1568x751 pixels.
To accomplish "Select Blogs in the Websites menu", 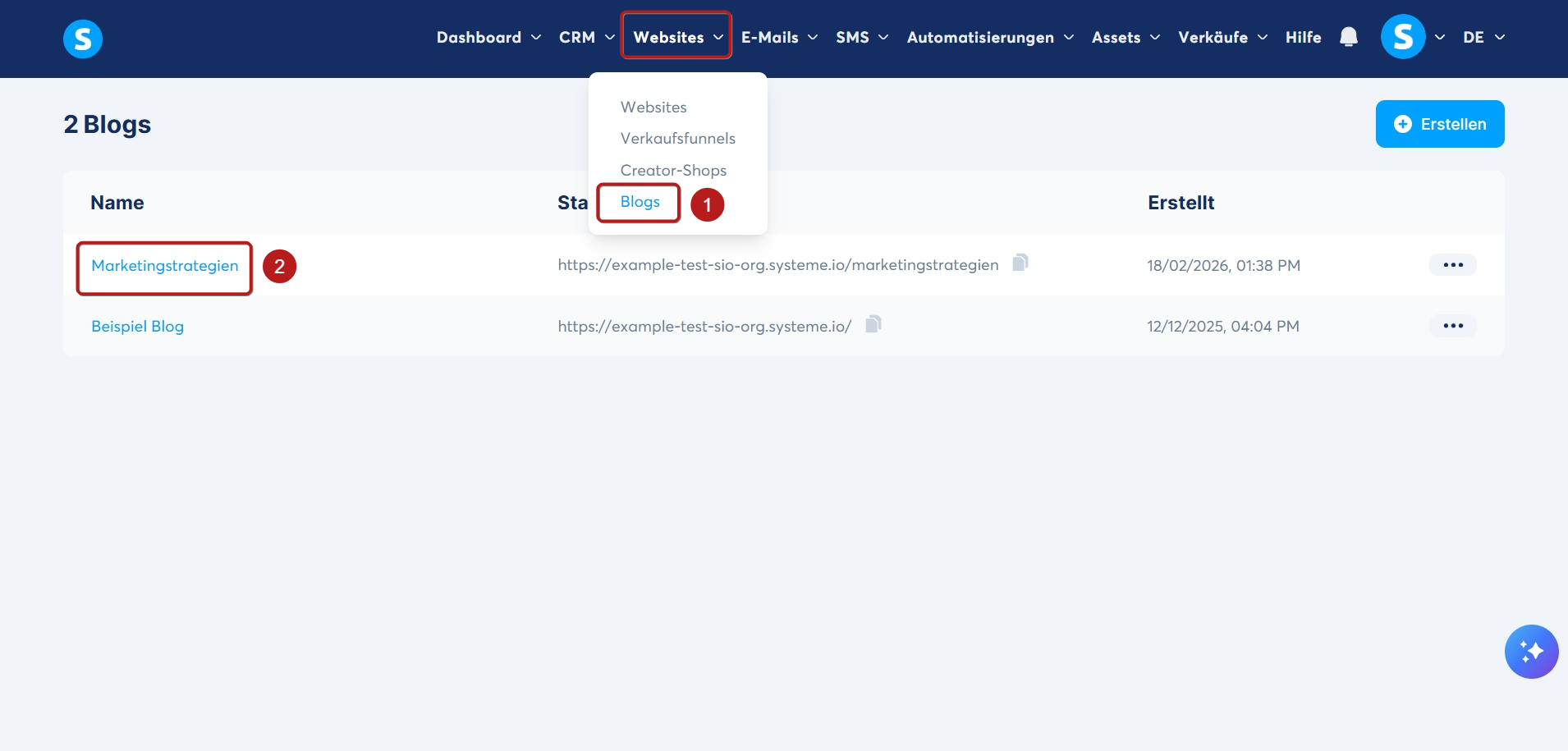I will [x=640, y=202].
